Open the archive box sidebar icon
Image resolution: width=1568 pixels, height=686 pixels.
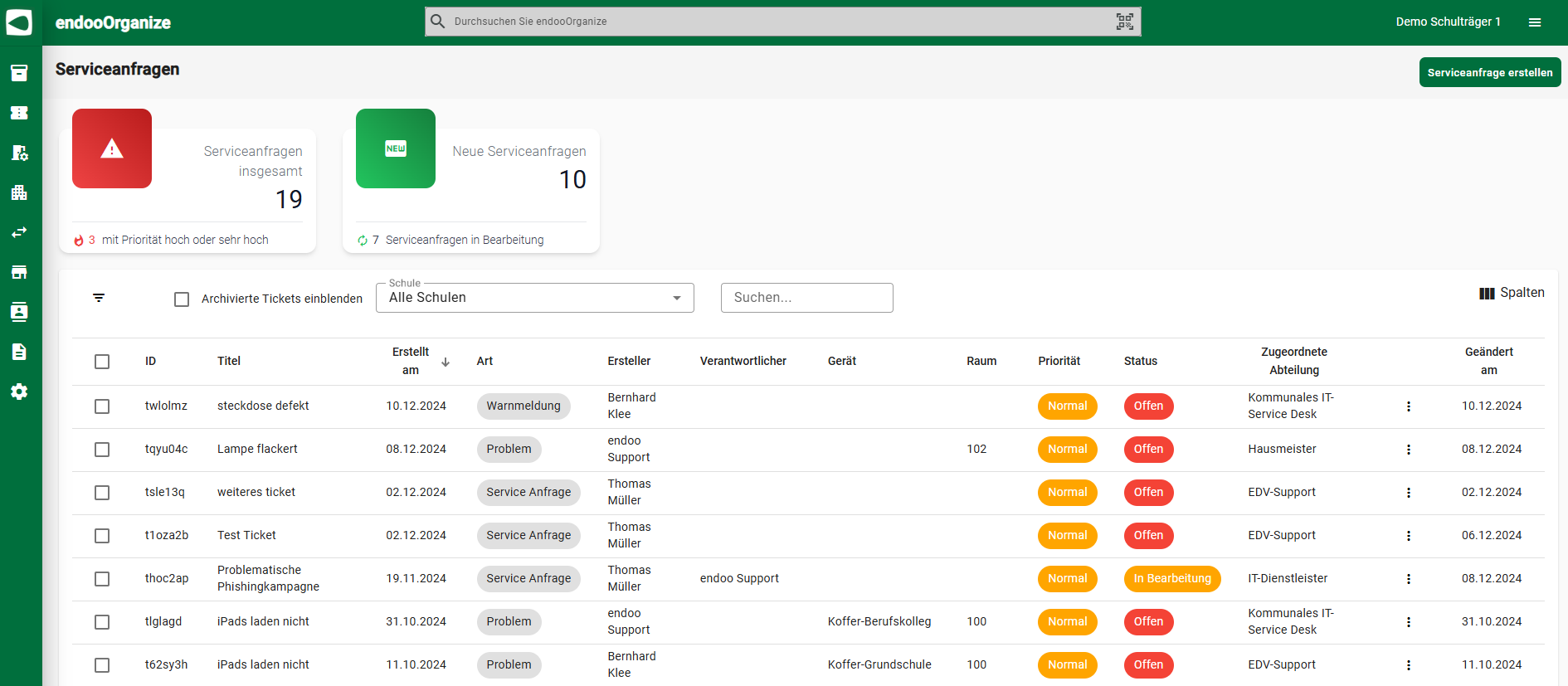(19, 73)
